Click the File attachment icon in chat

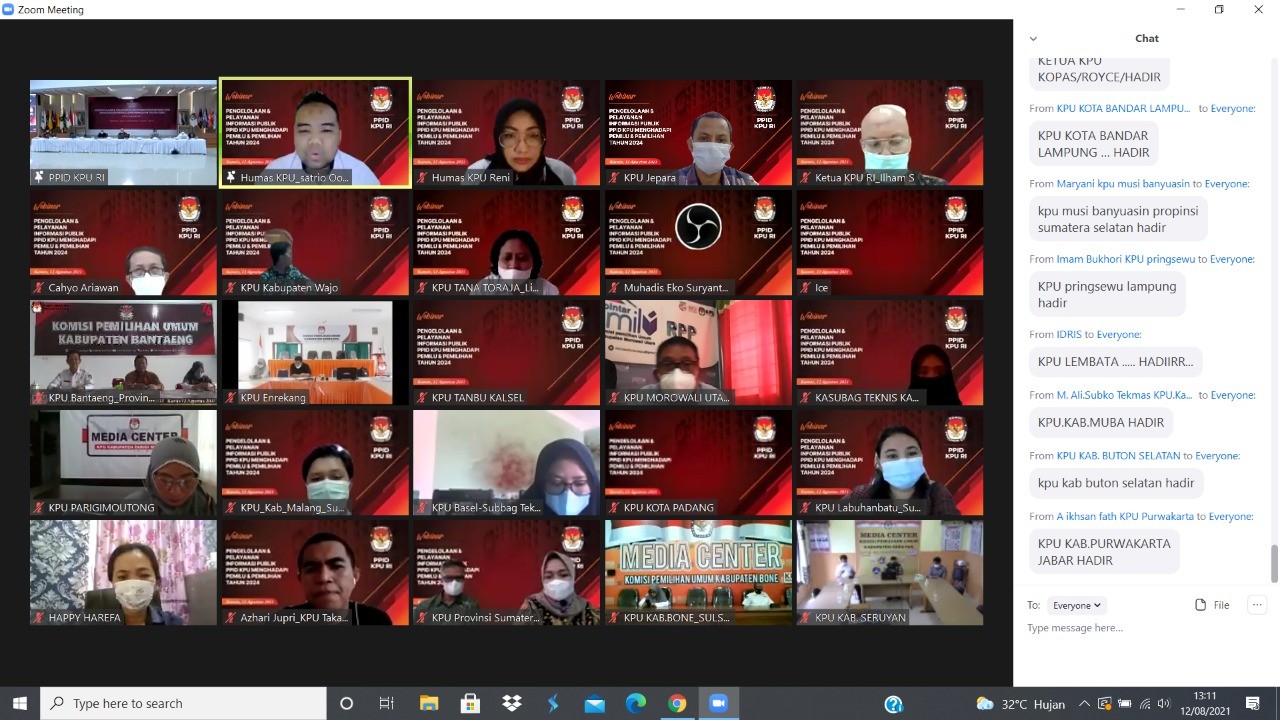pyautogui.click(x=1212, y=605)
